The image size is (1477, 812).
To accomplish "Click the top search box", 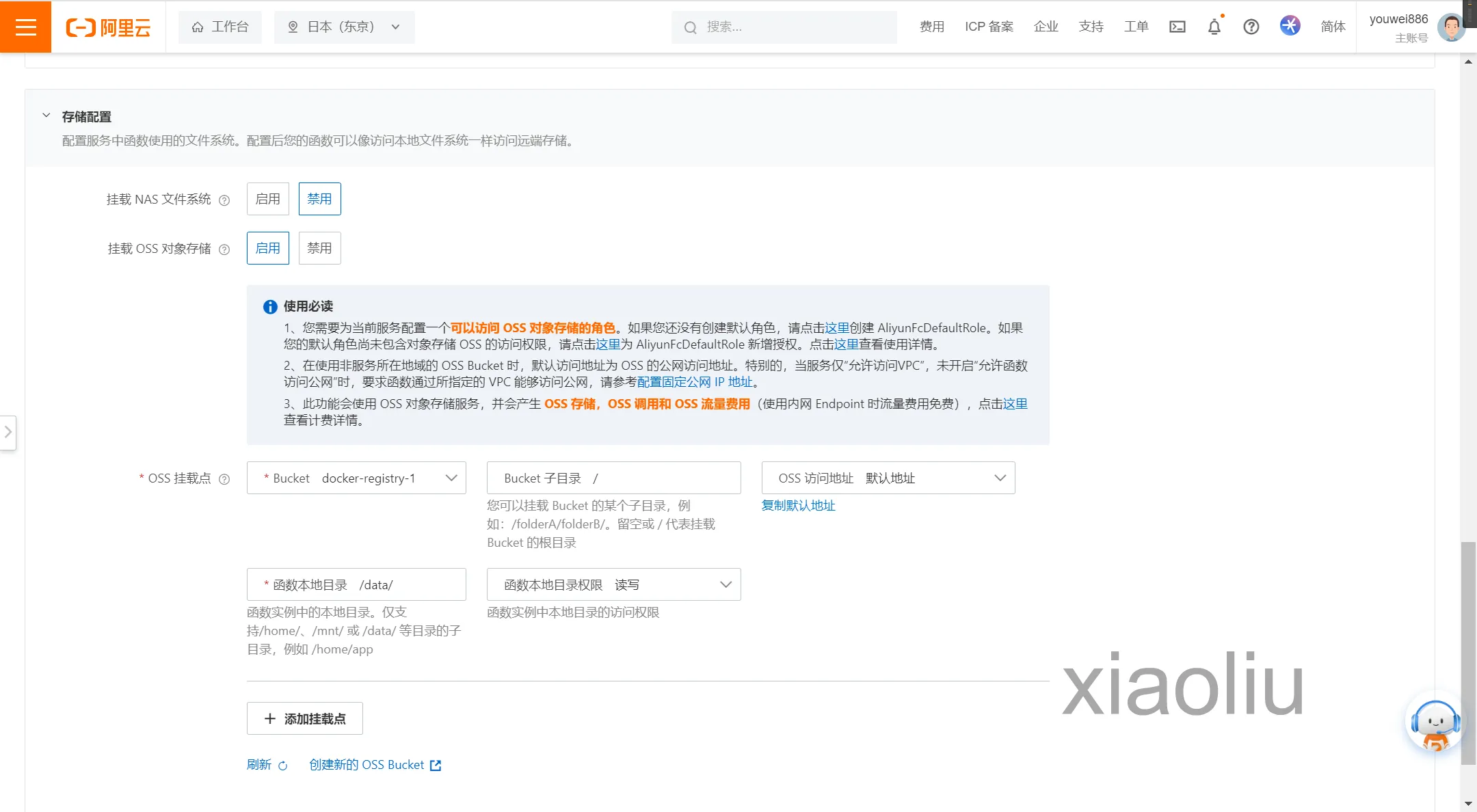I will (x=784, y=27).
